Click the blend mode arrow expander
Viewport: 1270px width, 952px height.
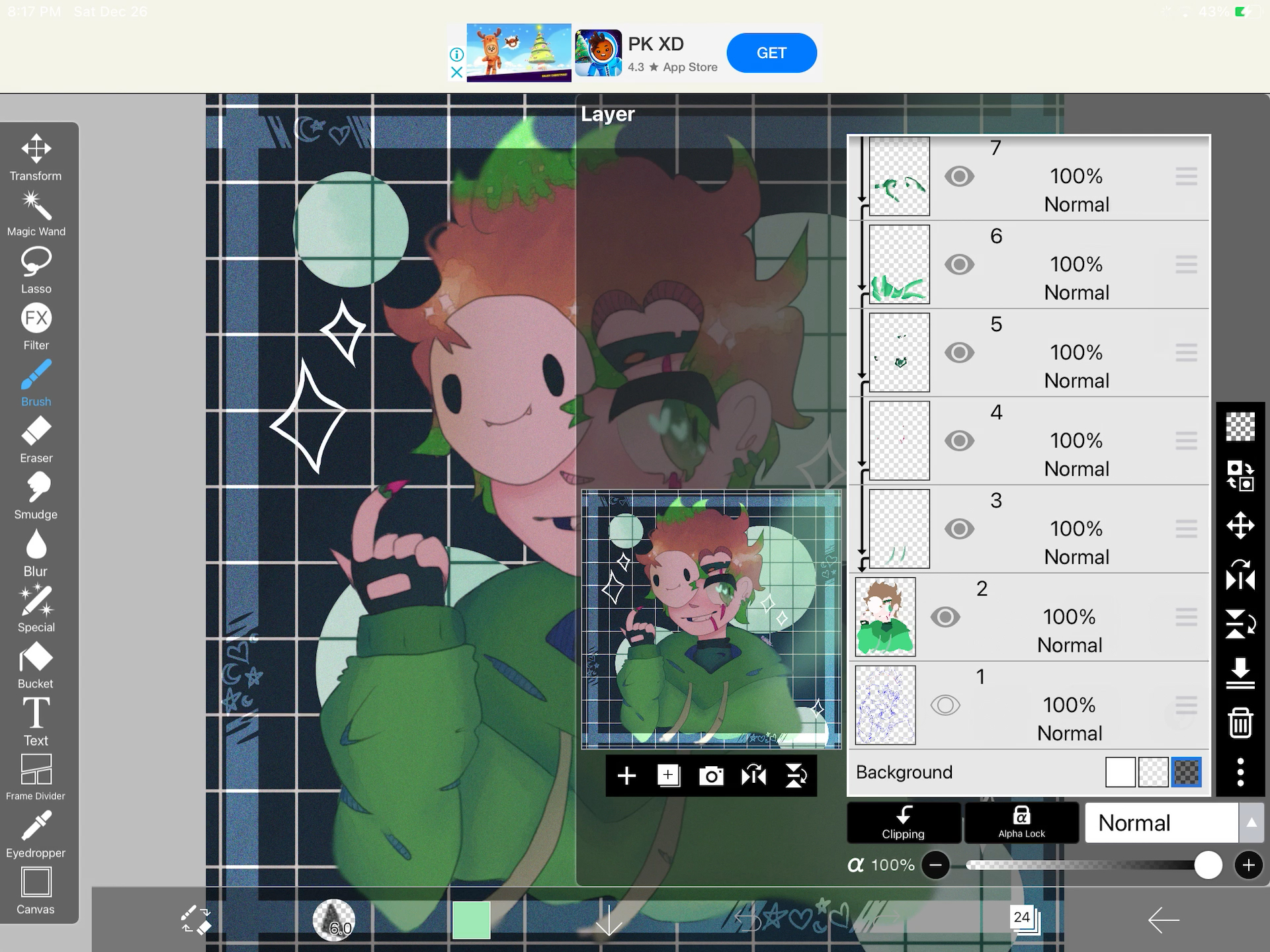(1251, 822)
